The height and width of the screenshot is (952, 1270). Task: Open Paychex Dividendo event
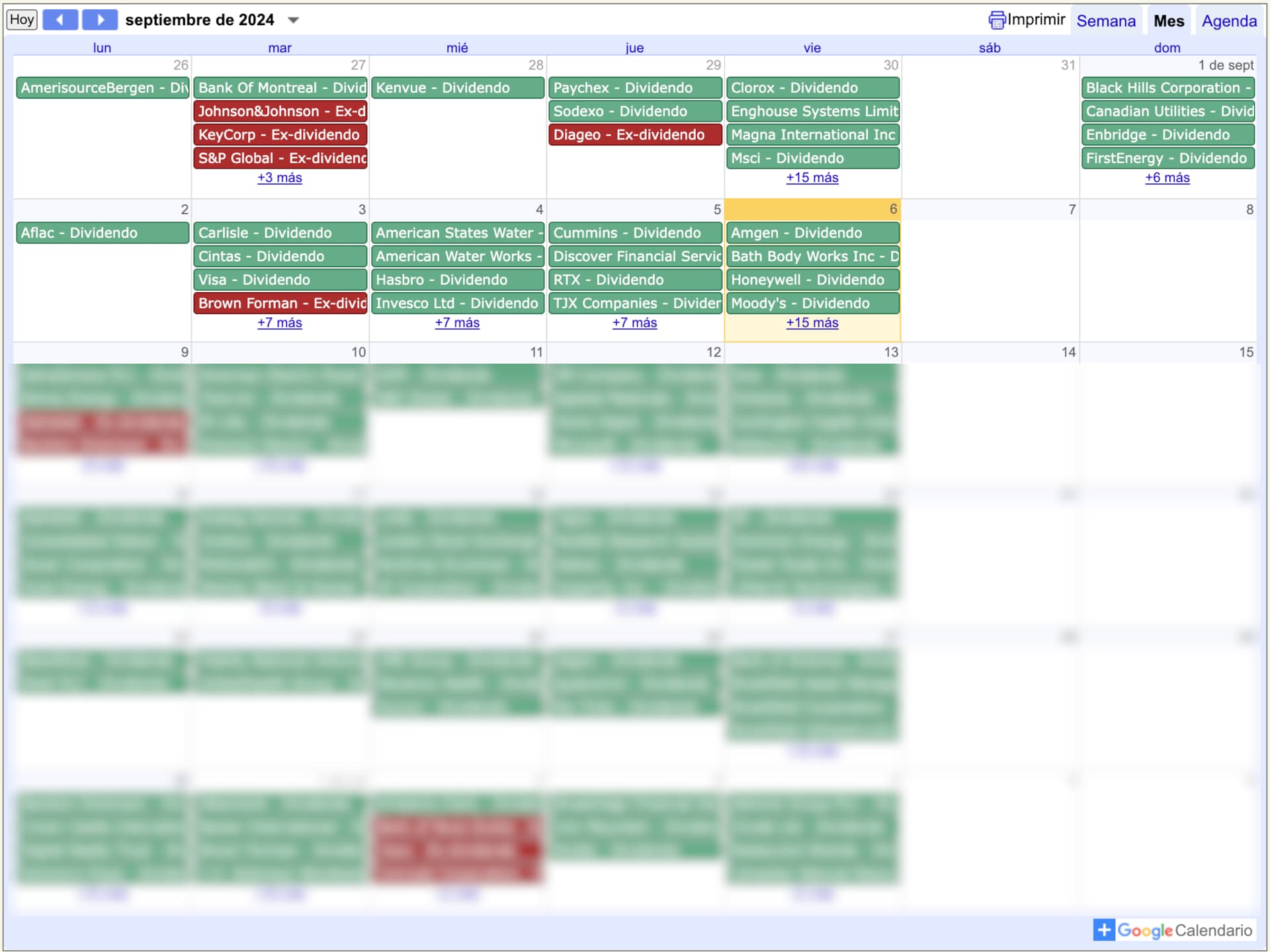635,88
